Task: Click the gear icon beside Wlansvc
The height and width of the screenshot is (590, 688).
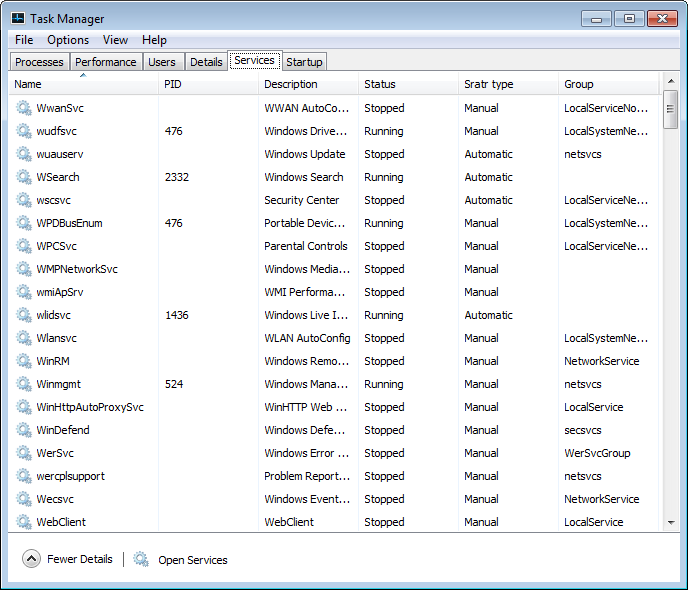Action: 24,338
